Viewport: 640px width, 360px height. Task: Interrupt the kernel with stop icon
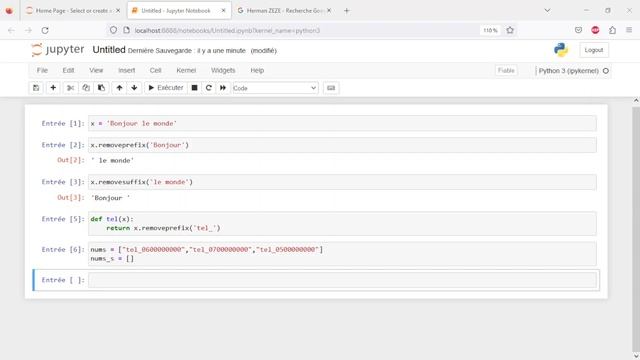pyautogui.click(x=195, y=88)
